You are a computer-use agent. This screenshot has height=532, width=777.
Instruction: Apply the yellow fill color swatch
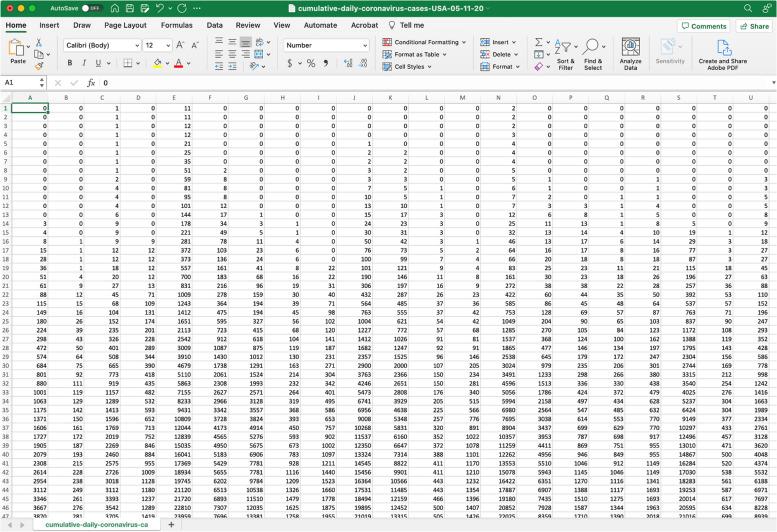[x=158, y=63]
